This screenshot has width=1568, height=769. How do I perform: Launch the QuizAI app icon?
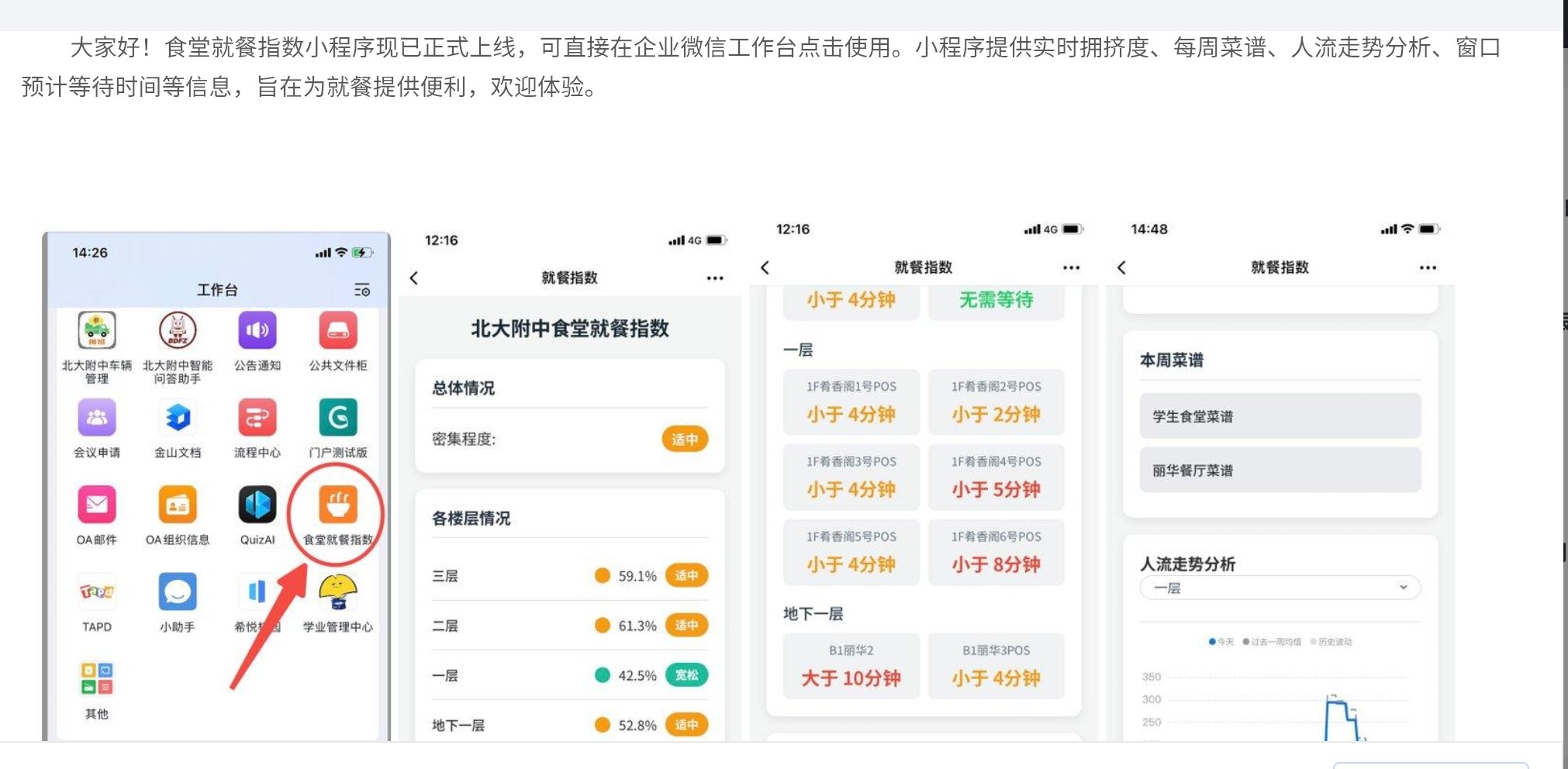(x=257, y=505)
